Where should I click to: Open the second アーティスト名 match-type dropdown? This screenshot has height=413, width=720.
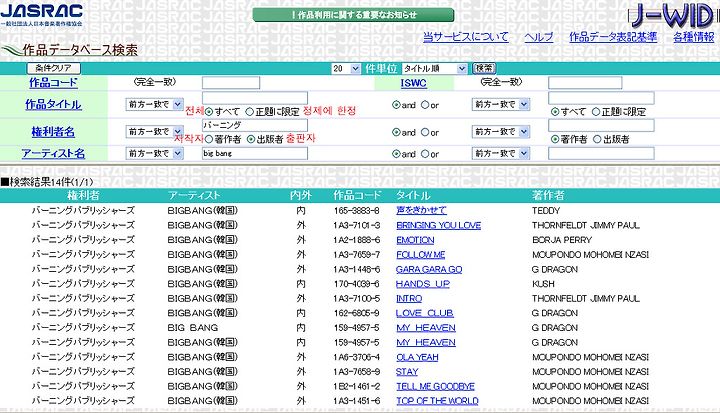click(501, 153)
